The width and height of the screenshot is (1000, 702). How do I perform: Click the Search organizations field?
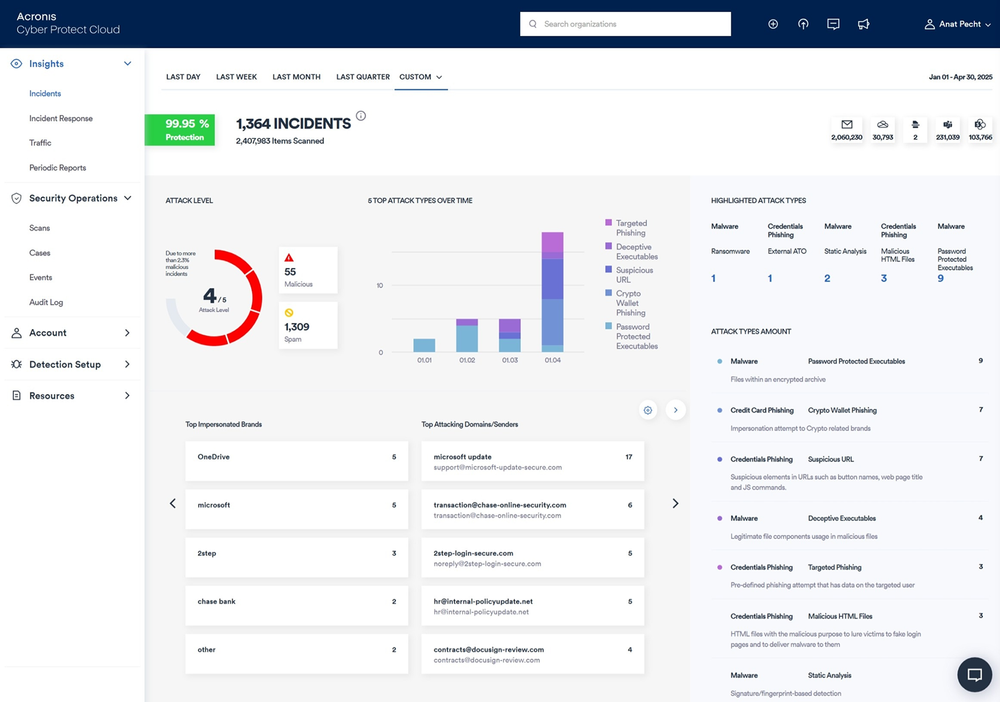pyautogui.click(x=625, y=23)
